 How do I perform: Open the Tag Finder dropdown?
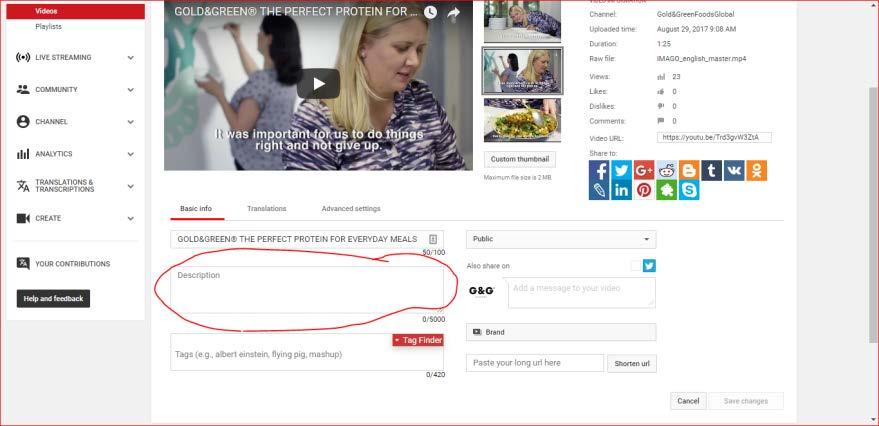pyautogui.click(x=418, y=340)
